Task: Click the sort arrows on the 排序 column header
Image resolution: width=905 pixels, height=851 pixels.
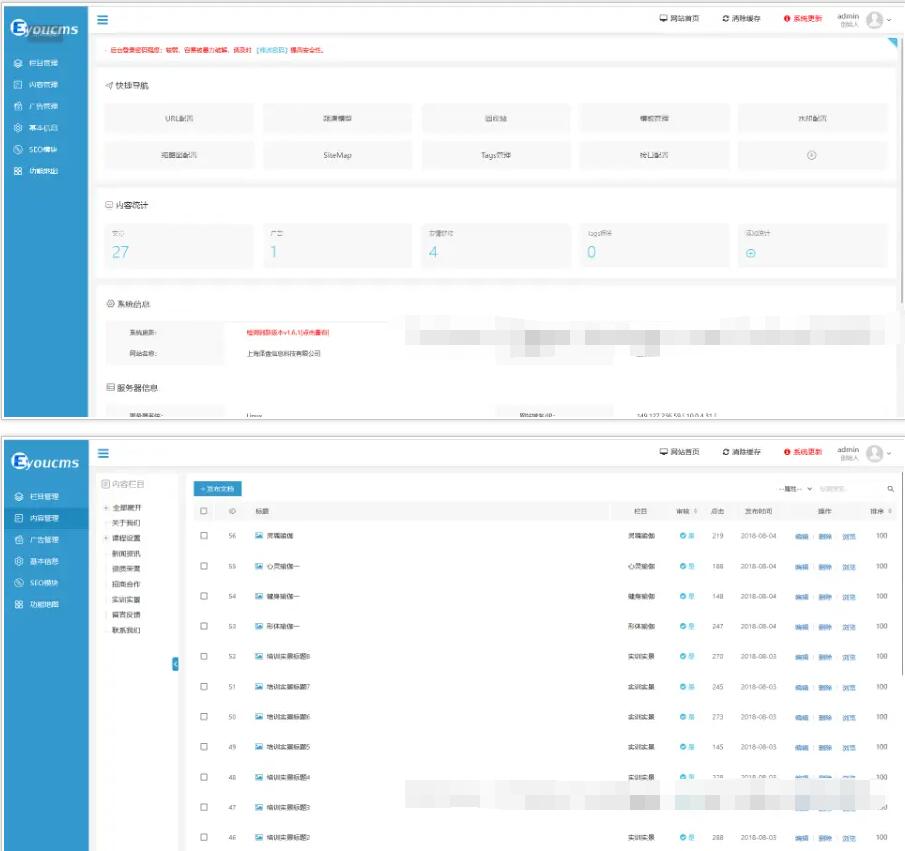Action: [891, 511]
